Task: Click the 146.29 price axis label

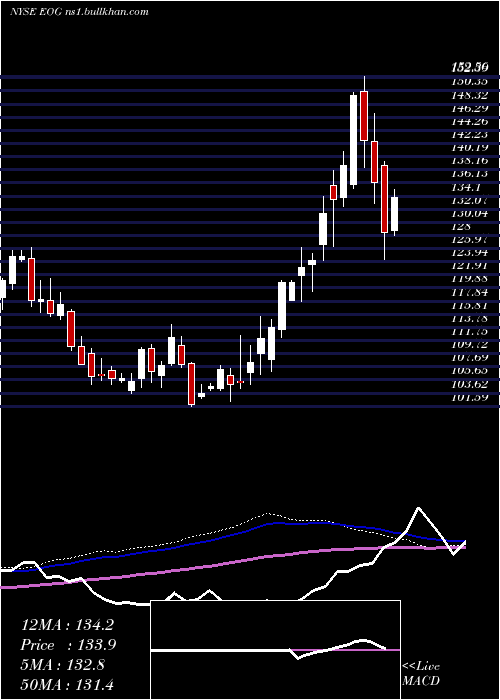Action: click(469, 108)
